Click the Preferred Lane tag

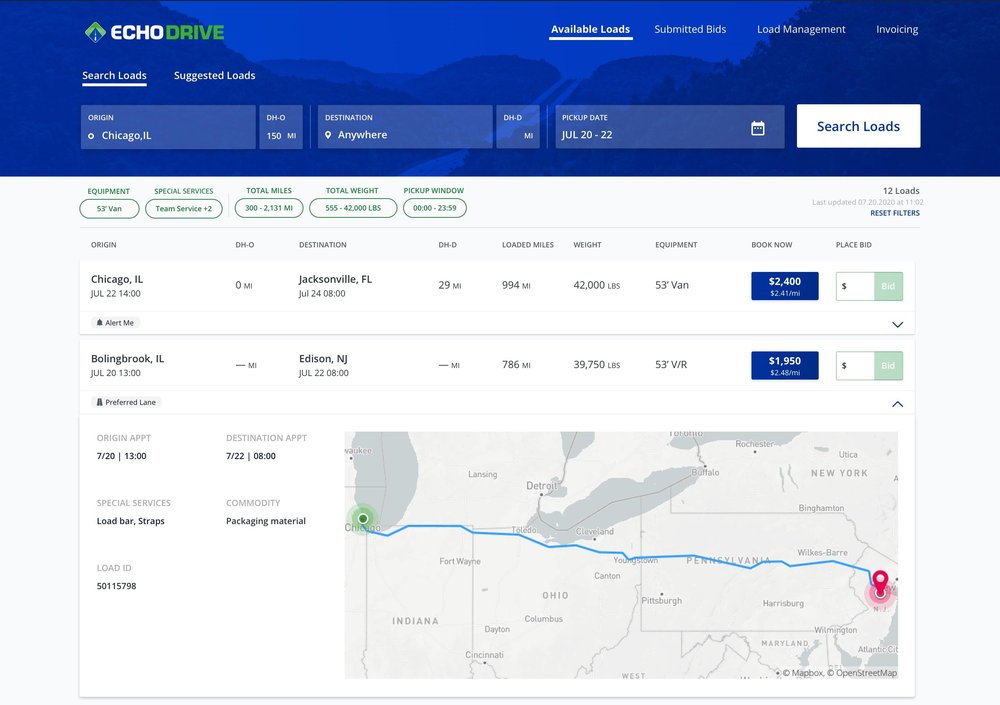[126, 403]
